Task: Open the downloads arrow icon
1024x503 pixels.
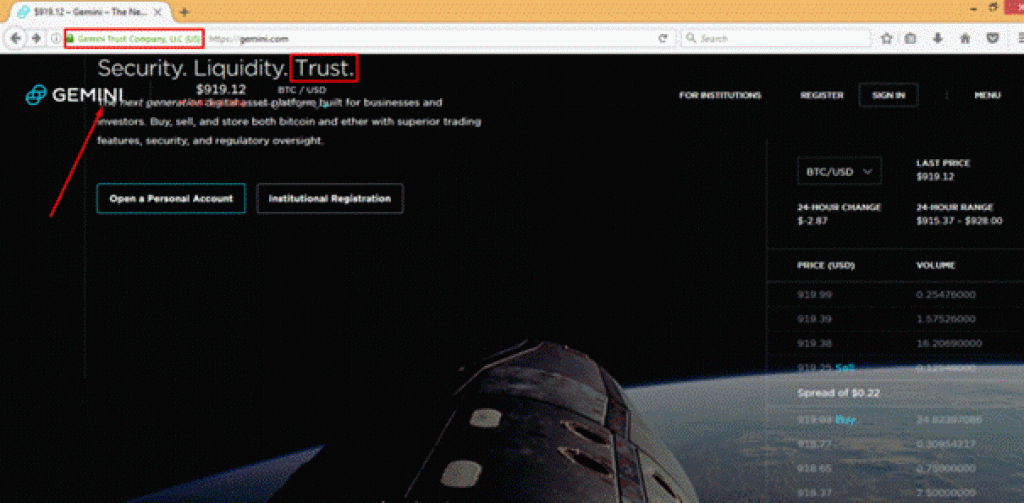Action: [938, 39]
